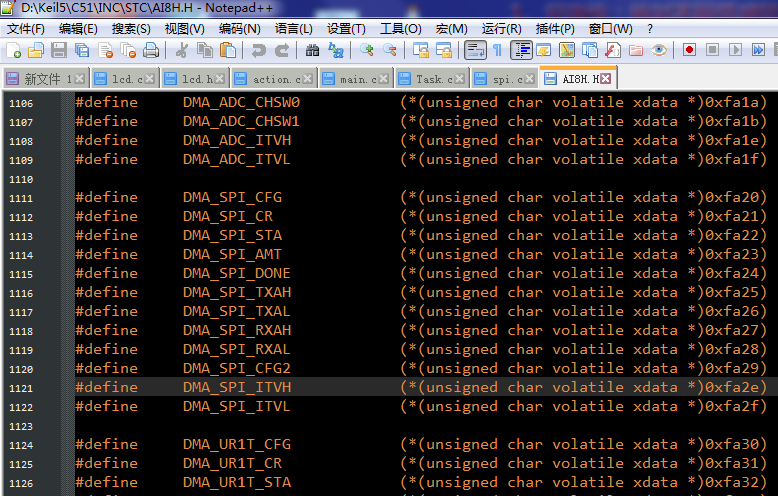
Task: Play back the recorded macro
Action: click(x=735, y=50)
